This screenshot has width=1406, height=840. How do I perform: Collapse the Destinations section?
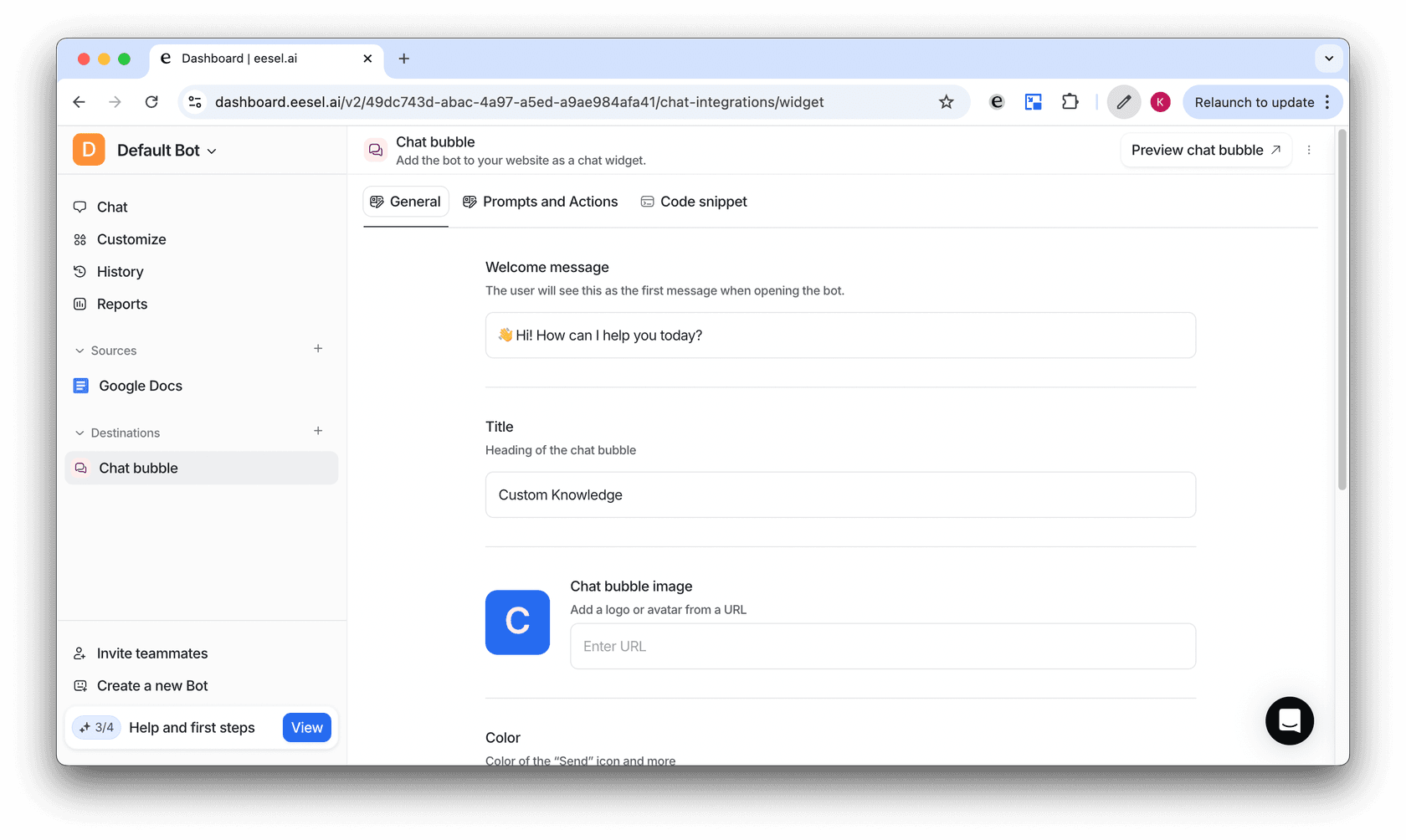coord(80,433)
